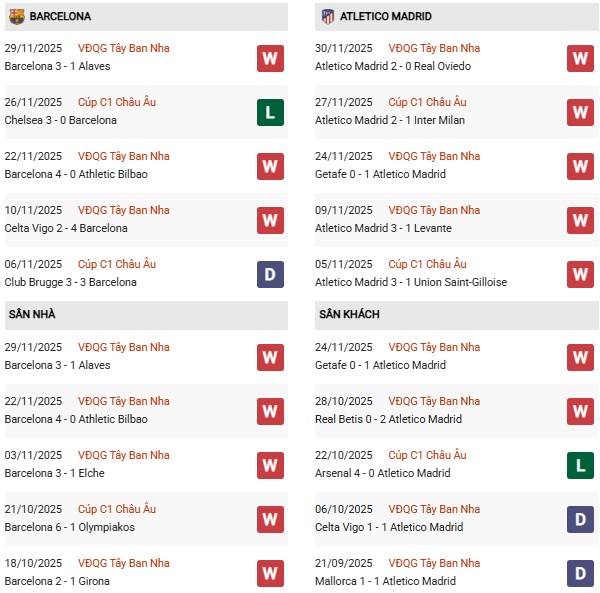Click the W badge for Barcelona 3-1 Alaves on 29/11/2025 in the top Barcelona list
The height and width of the screenshot is (593, 600).
tap(270, 58)
